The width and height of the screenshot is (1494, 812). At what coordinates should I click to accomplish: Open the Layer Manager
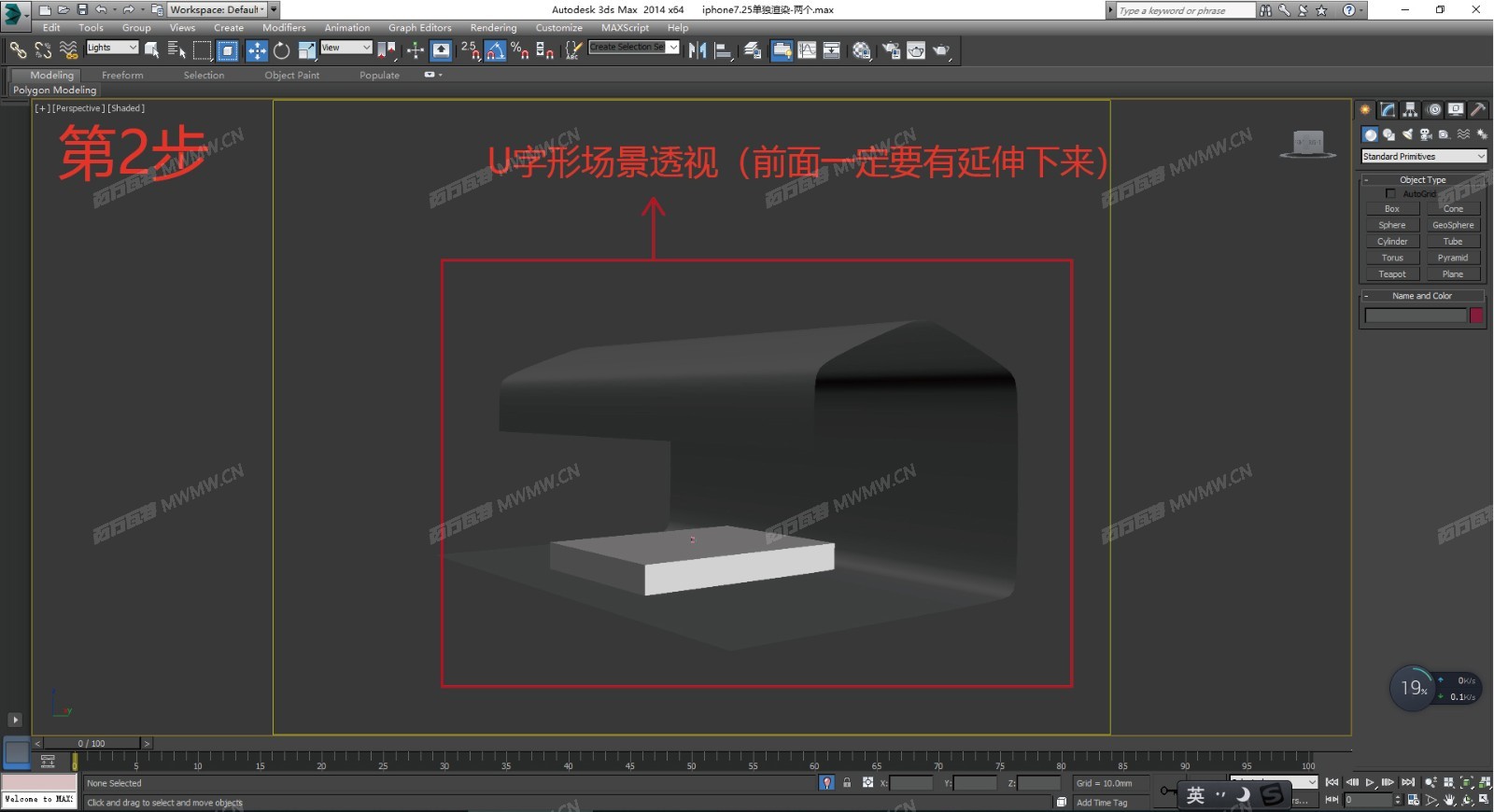point(753,50)
